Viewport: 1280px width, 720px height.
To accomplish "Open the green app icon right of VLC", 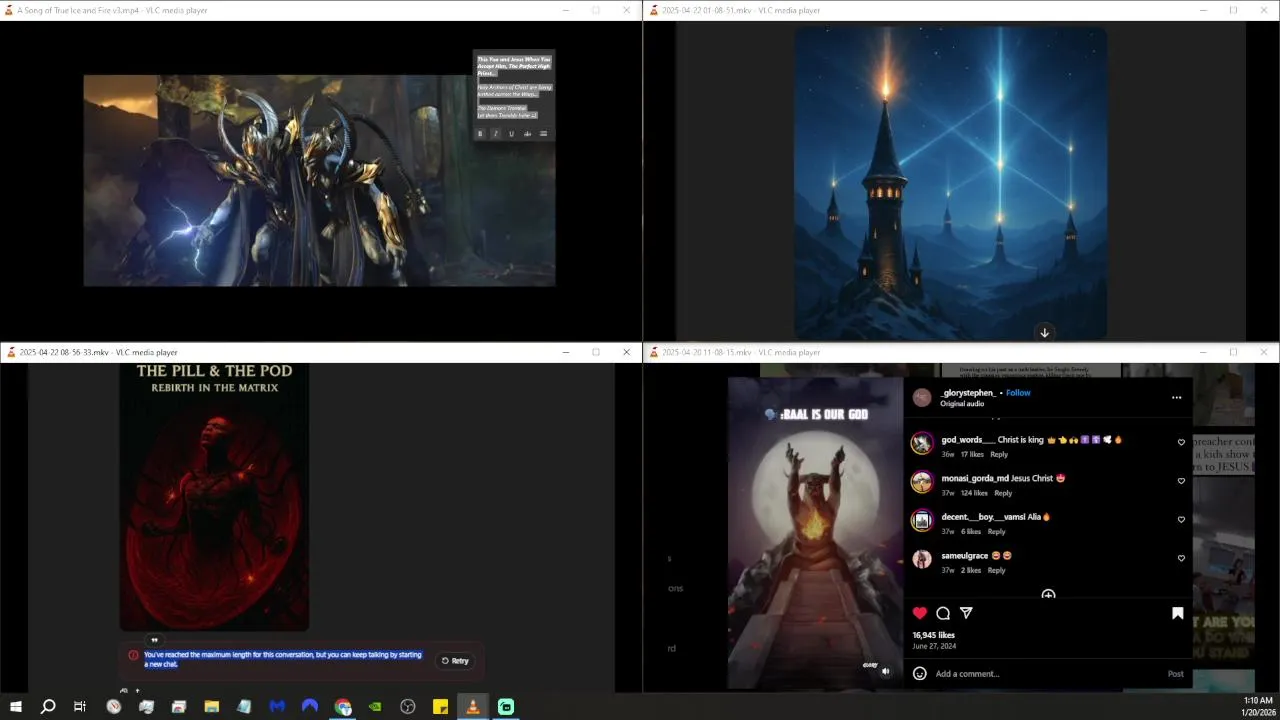I will click(506, 707).
